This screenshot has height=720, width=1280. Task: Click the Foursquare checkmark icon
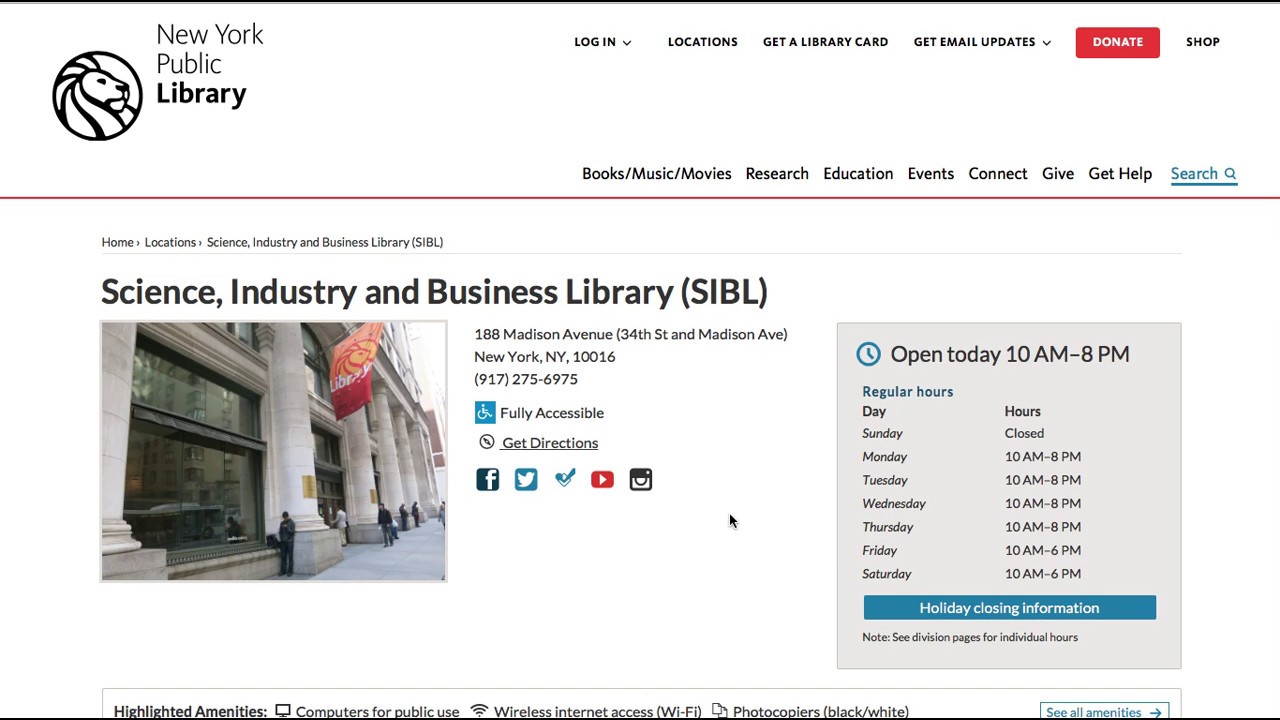tap(565, 479)
